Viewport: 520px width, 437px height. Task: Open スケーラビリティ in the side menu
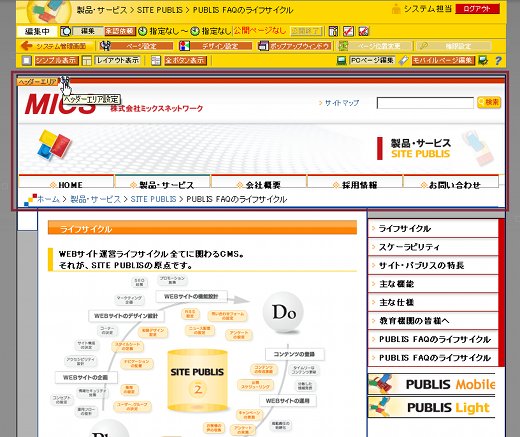pyautogui.click(x=433, y=247)
